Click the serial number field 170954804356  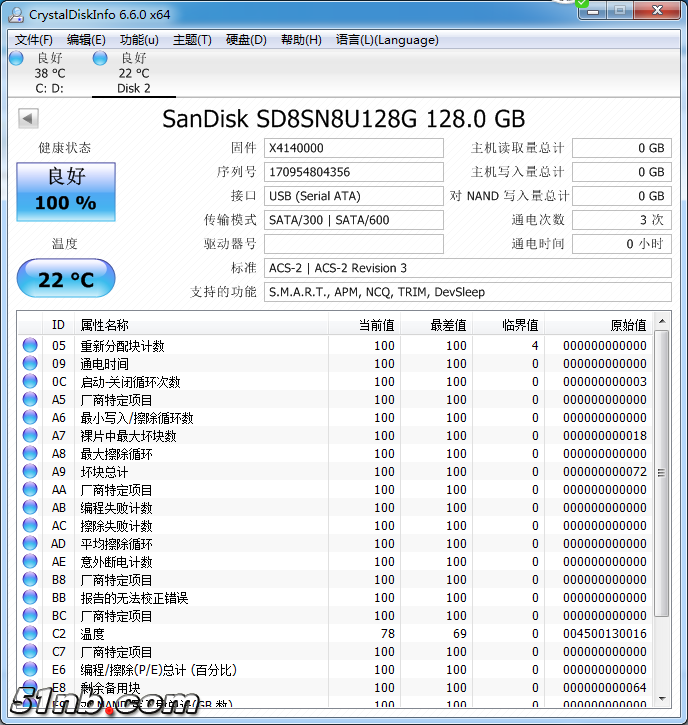[353, 172]
